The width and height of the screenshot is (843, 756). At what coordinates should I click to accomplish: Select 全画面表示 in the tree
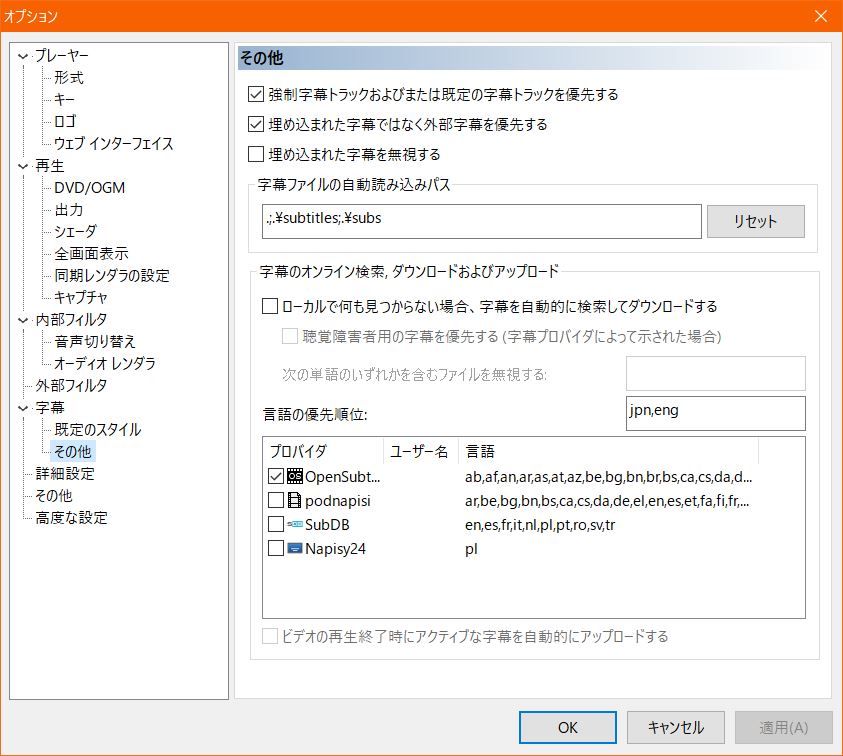coord(91,254)
